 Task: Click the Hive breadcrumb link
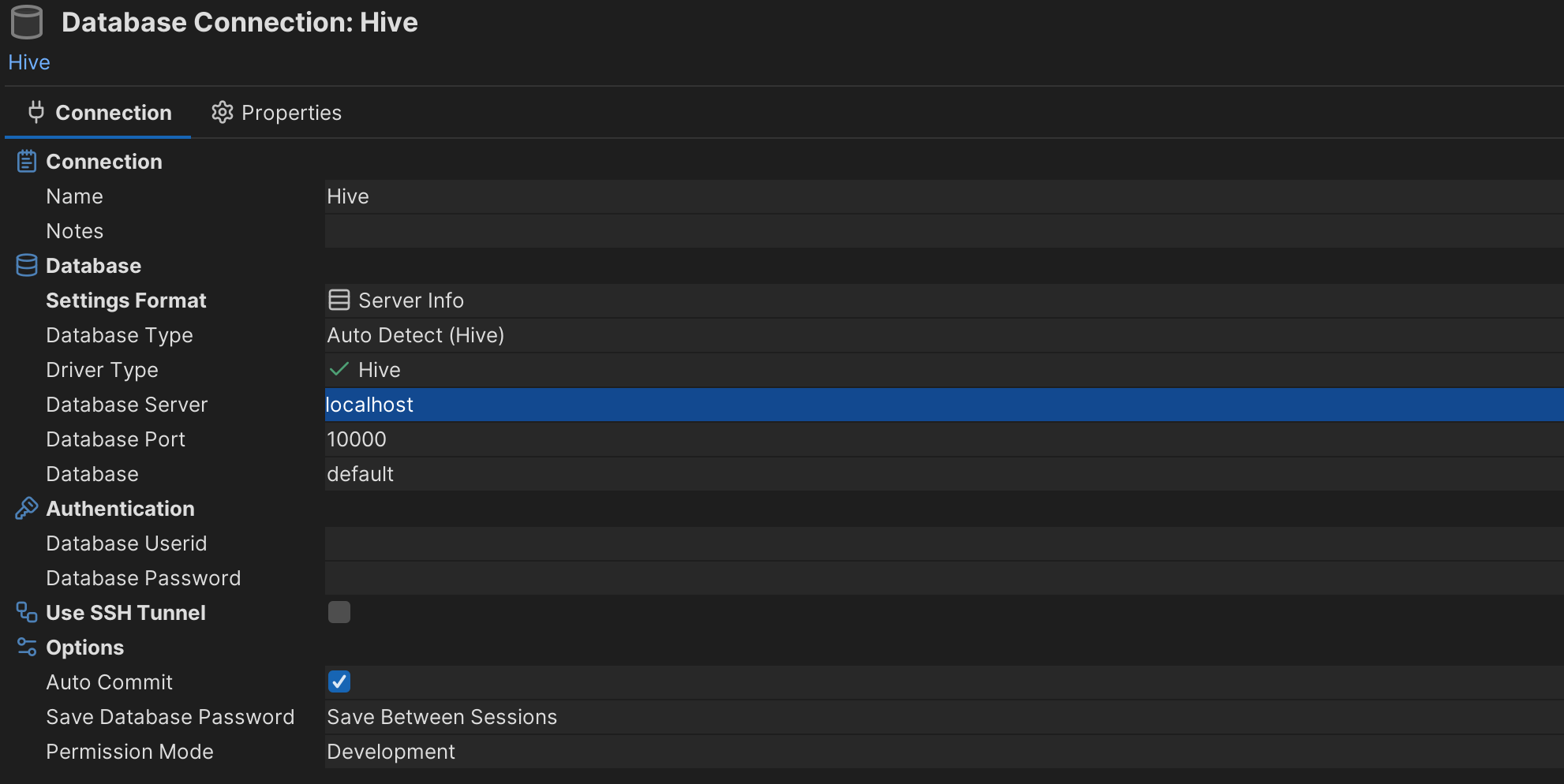pos(29,62)
